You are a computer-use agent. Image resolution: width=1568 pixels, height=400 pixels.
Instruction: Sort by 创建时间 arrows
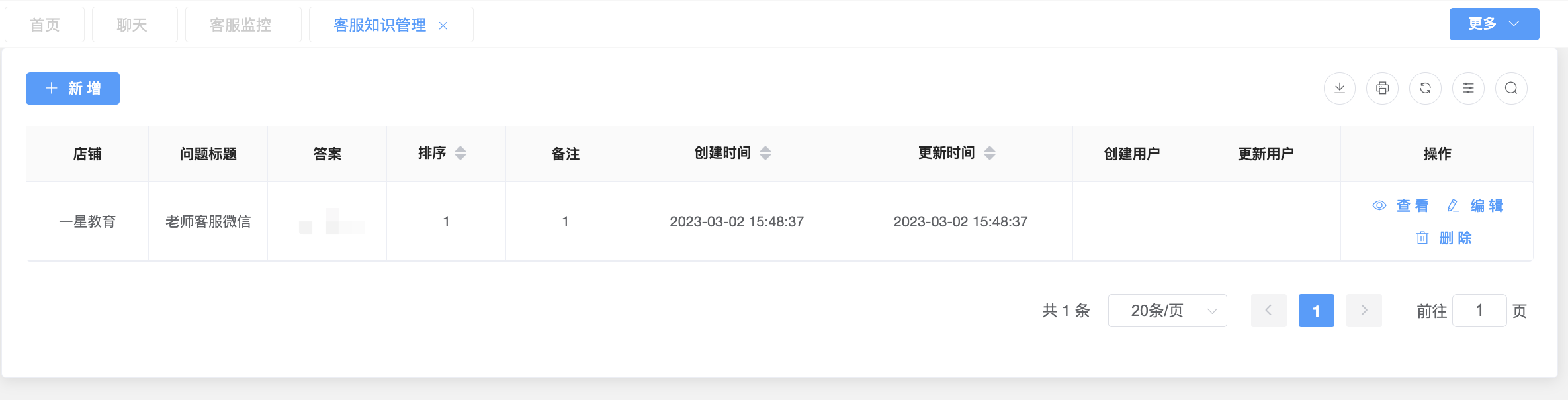pos(765,153)
